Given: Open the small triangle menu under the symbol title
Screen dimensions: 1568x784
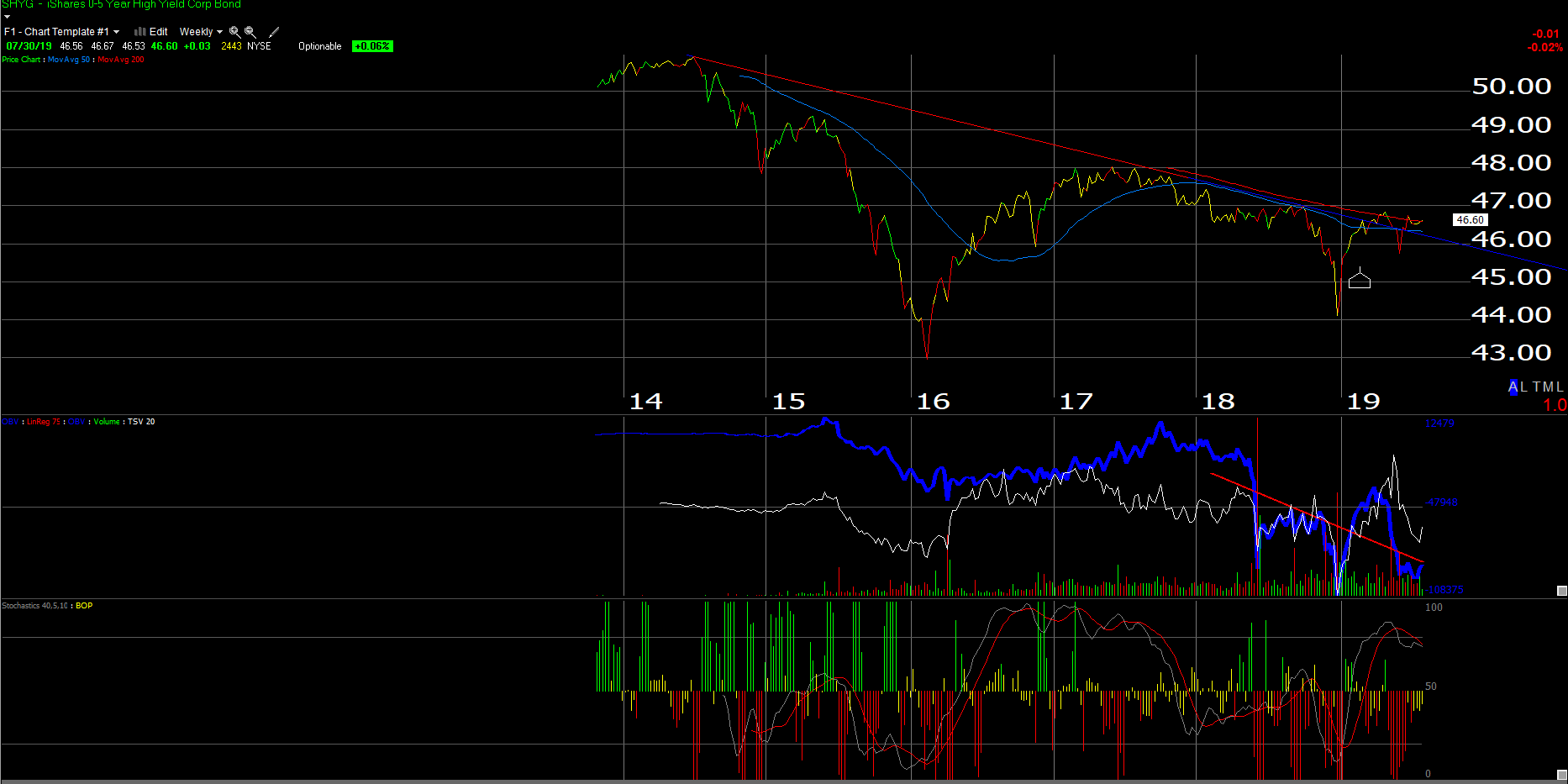Looking at the screenshot, I should pyautogui.click(x=7, y=17).
